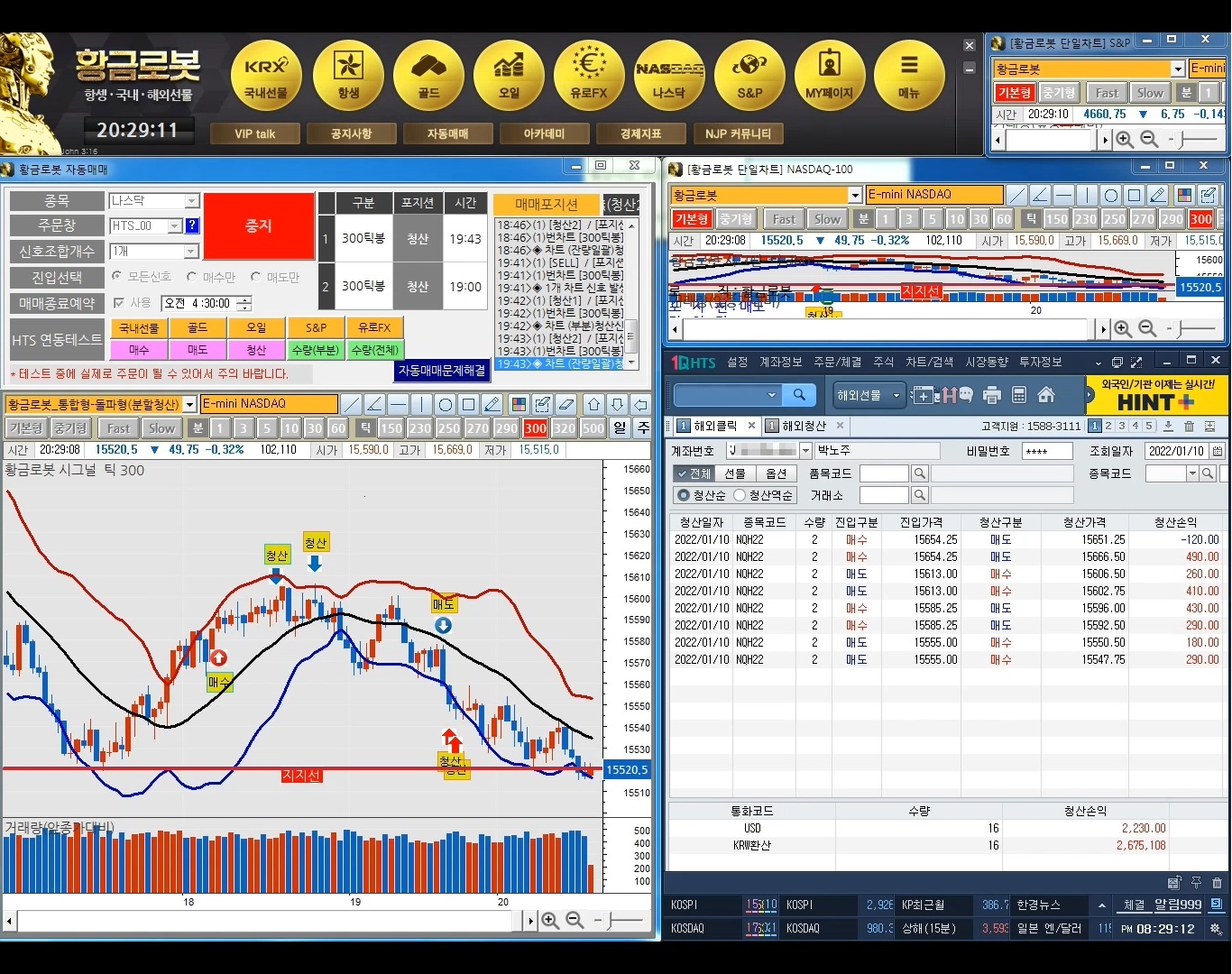Click the up arrow icon in the main chart toolbar
The image size is (1232, 974).
click(593, 404)
